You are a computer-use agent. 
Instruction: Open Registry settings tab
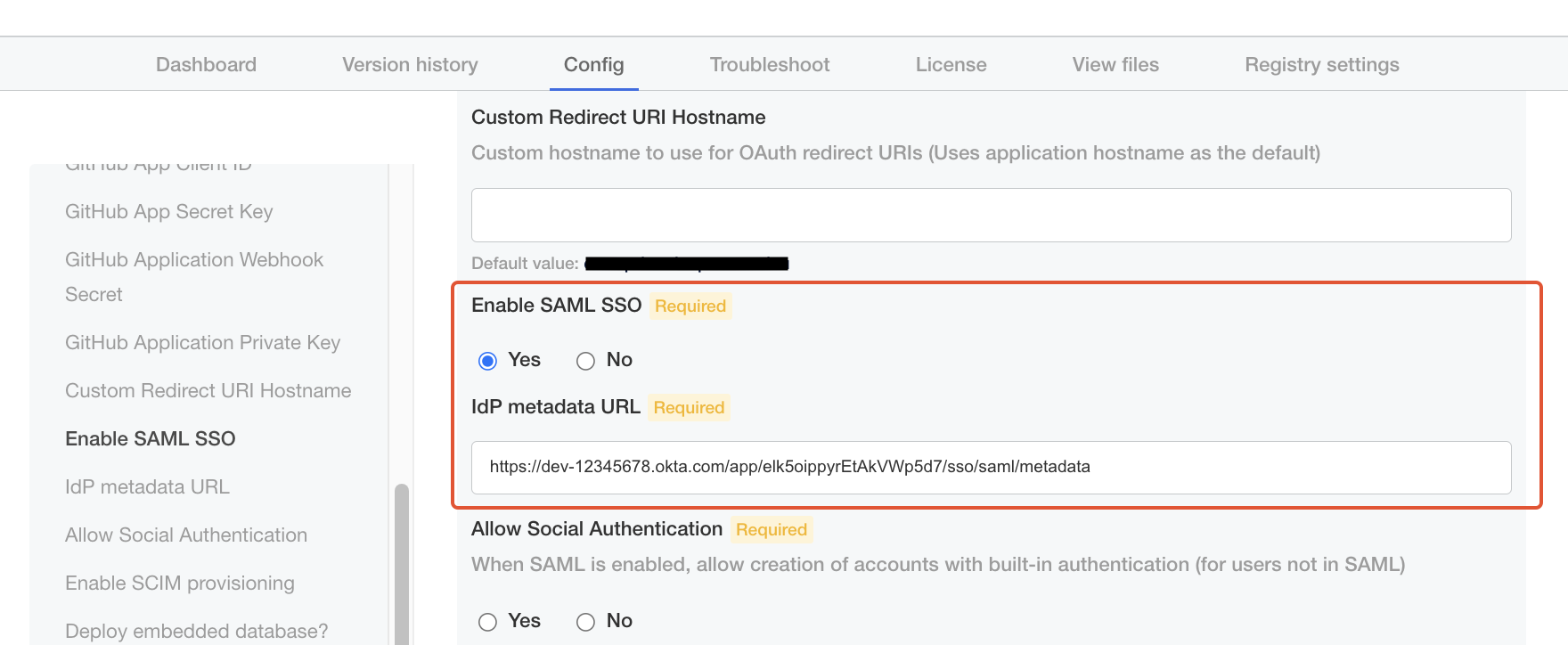pos(1321,65)
